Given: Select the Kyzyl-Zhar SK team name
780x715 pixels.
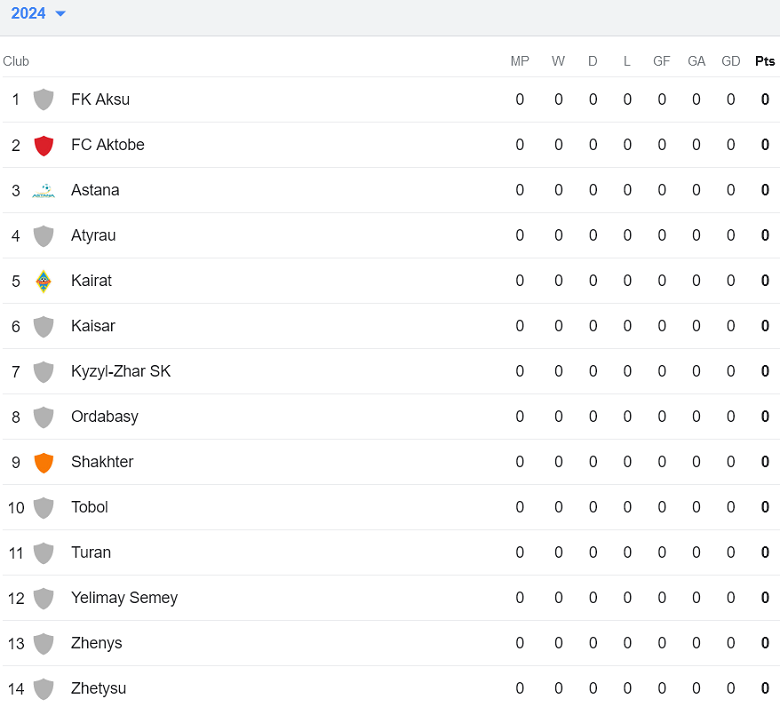Looking at the screenshot, I should 121,371.
